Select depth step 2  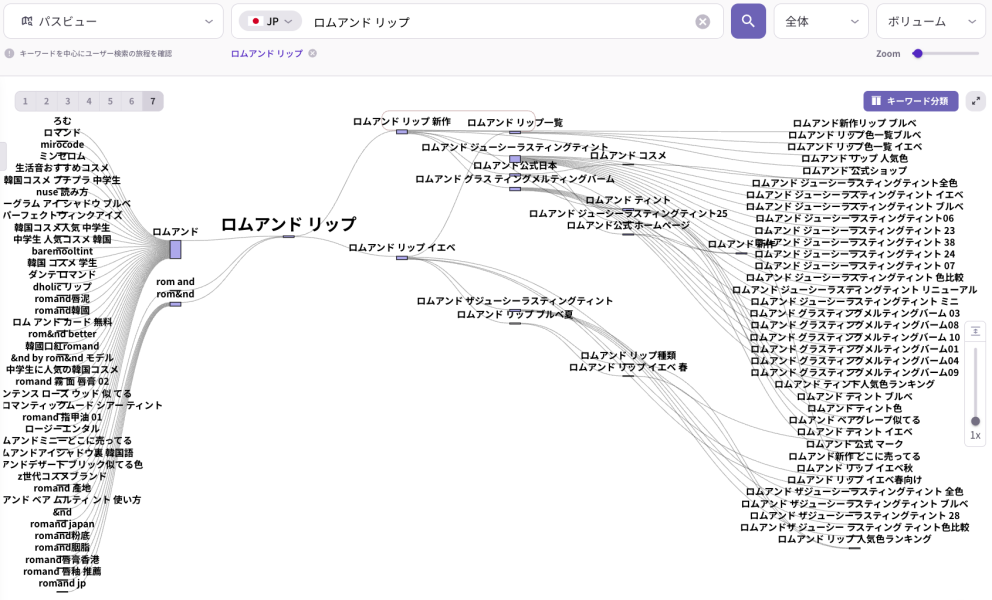click(x=46, y=101)
